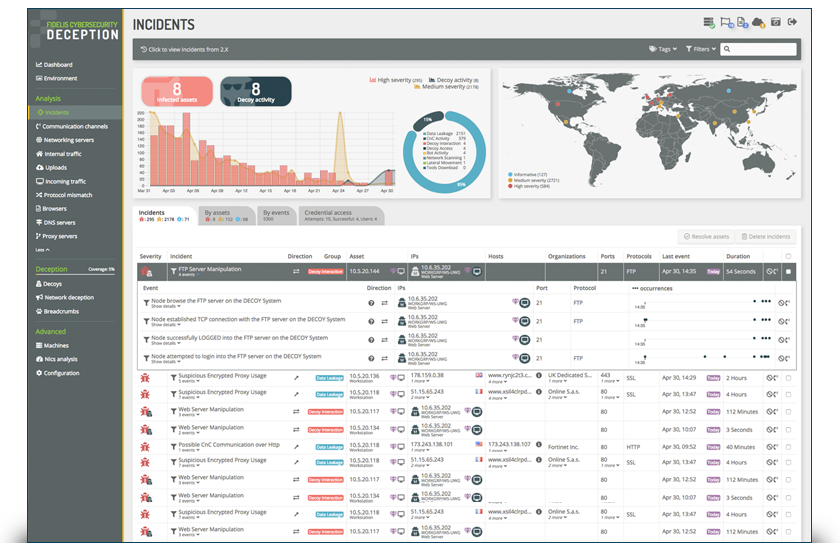Open the Tags dropdown
Screen dimensions: 840x543
pos(663,49)
